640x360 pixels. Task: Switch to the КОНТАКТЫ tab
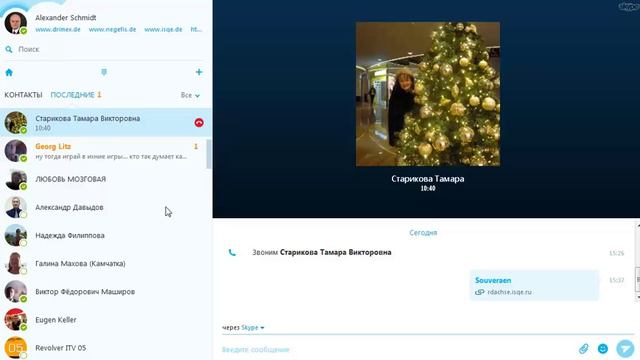[x=23, y=95]
